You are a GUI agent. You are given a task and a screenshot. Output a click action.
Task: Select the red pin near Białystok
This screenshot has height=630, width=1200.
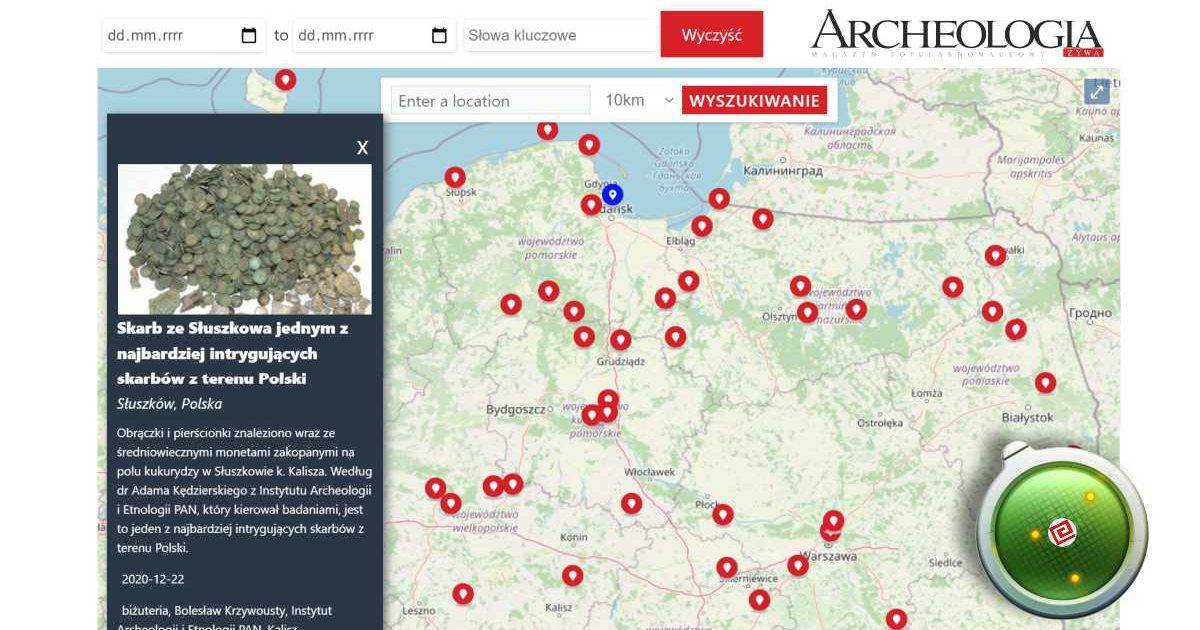click(x=1046, y=381)
